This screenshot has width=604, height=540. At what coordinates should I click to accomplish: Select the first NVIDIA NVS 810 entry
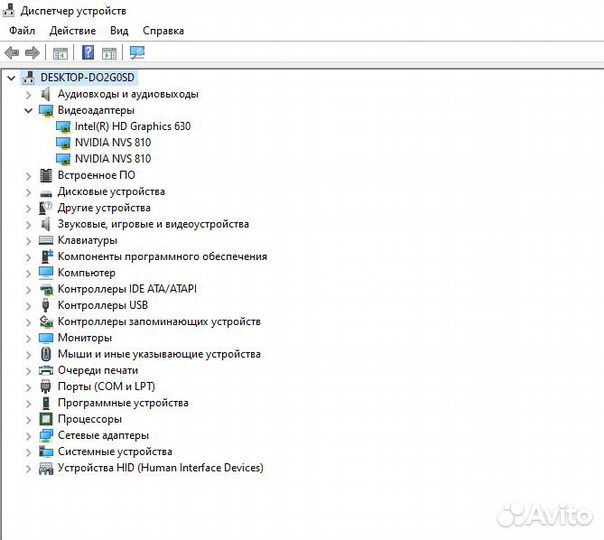tap(112, 142)
